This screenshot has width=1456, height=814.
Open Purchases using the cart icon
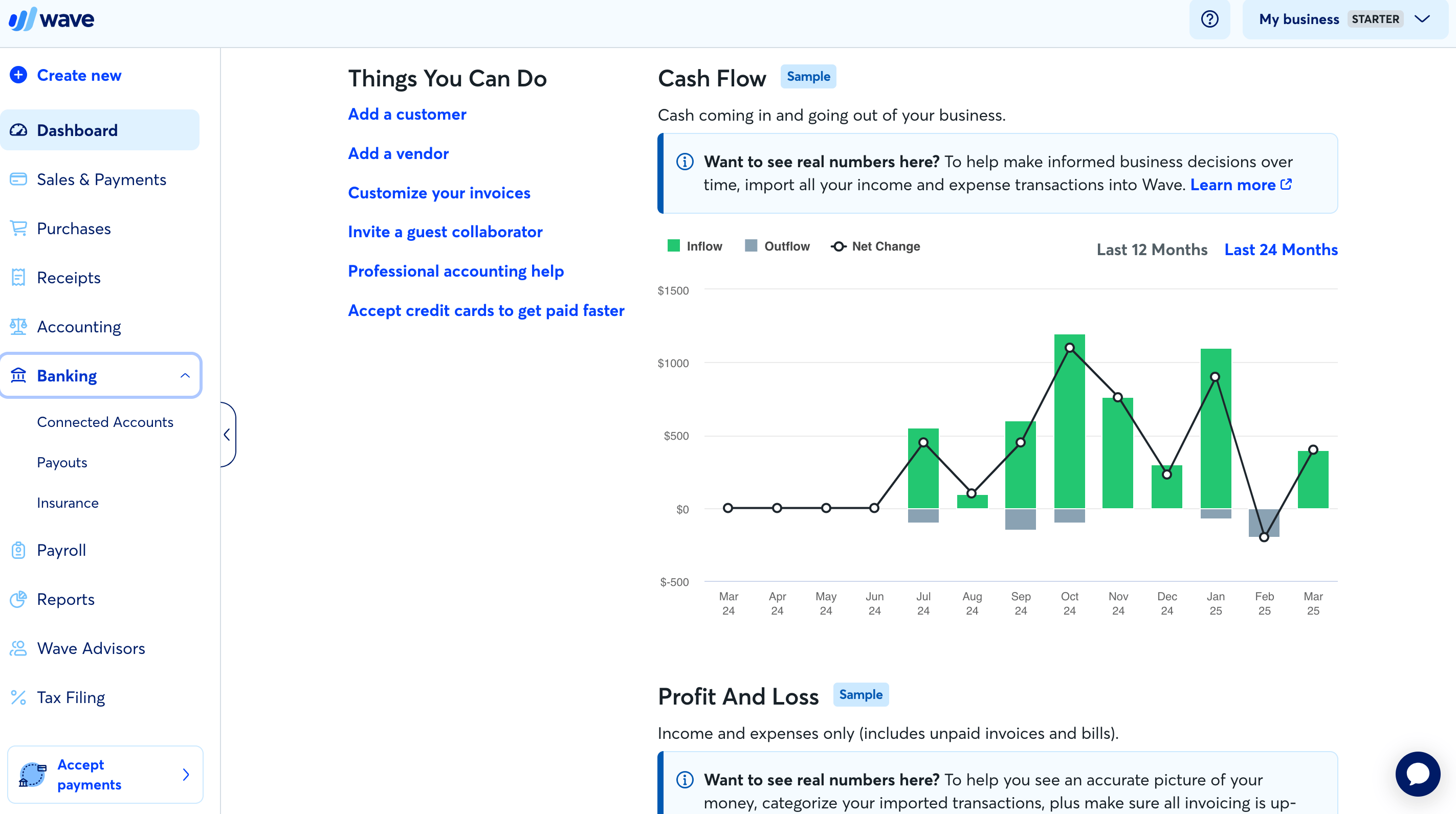point(18,228)
